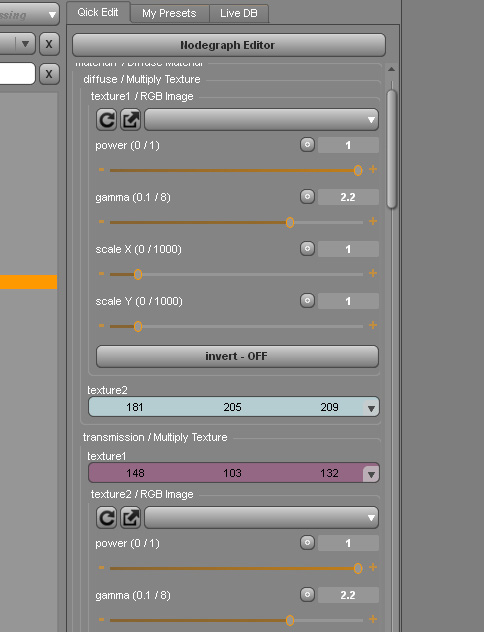484x632 pixels.
Task: Open external file for transmission texture2 image
Action: click(131, 518)
